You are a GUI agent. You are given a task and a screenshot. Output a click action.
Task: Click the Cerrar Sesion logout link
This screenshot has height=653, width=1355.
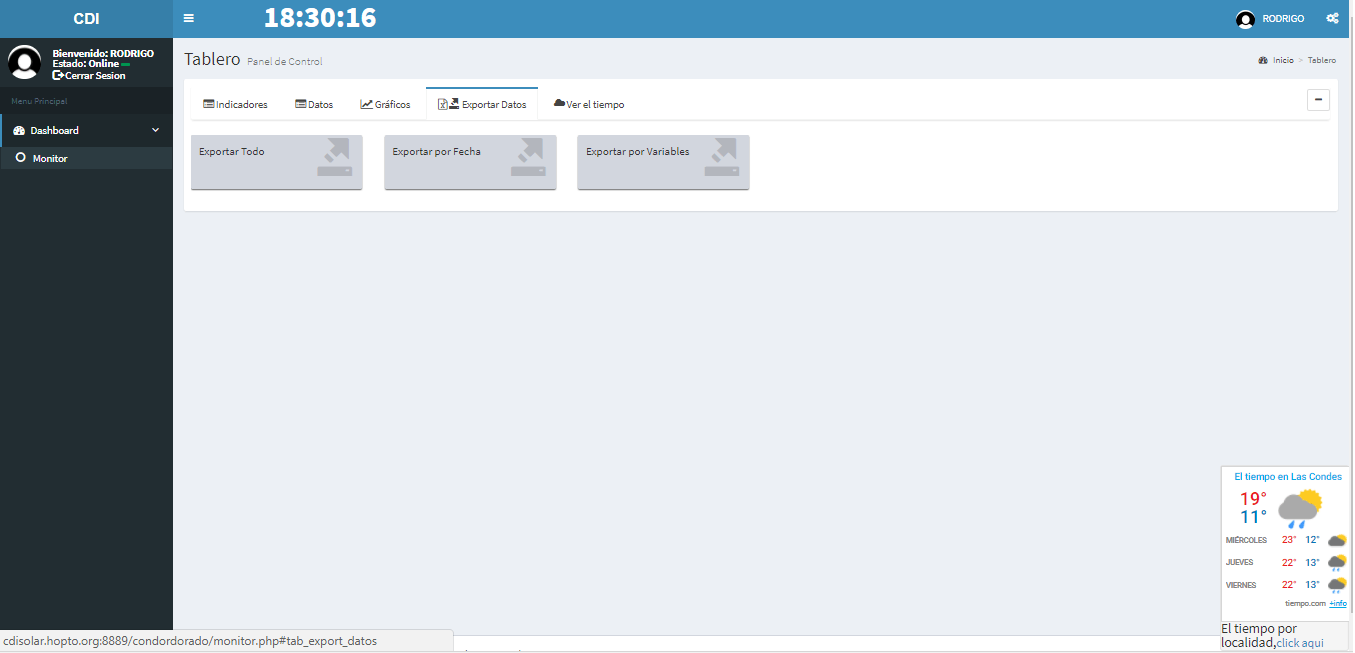[x=89, y=75]
